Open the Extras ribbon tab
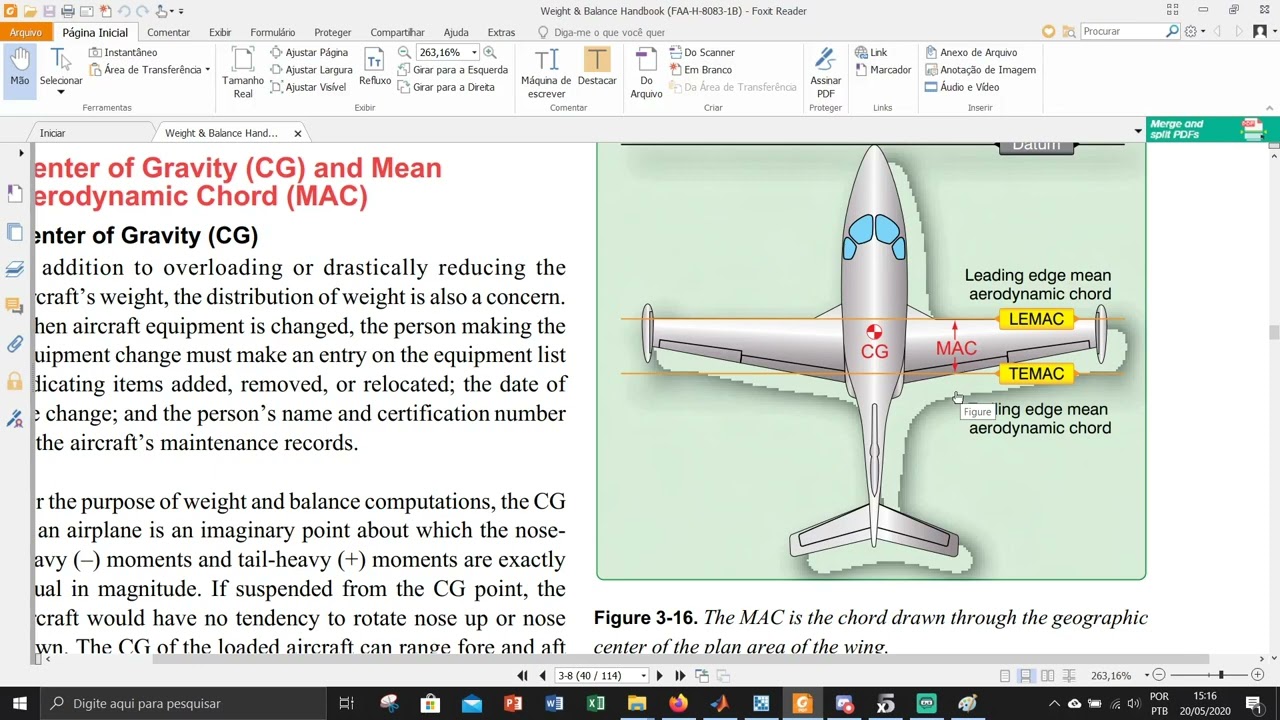 [501, 32]
